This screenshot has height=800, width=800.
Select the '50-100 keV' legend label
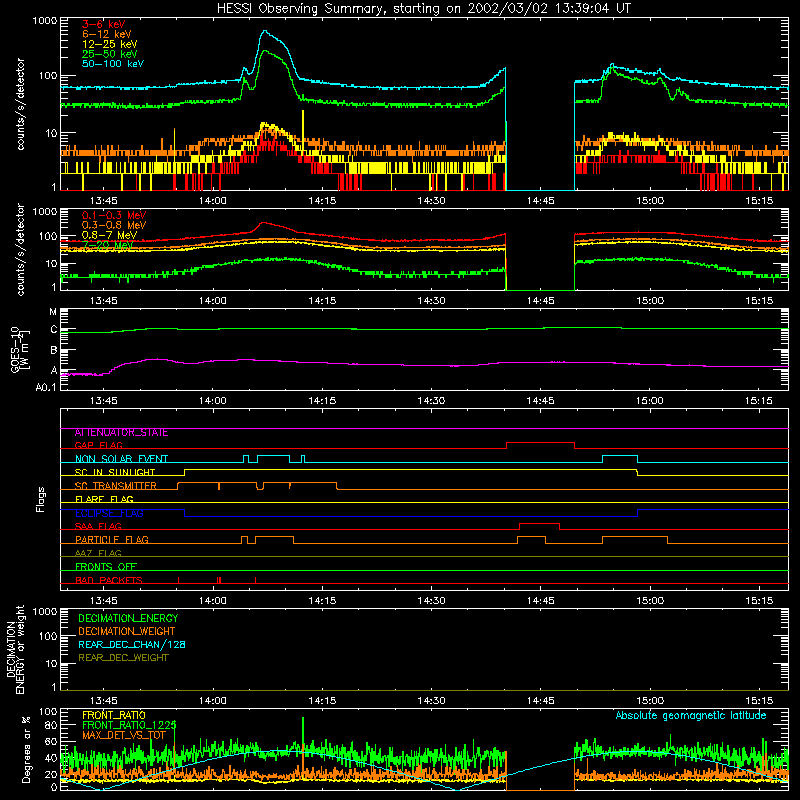[113, 64]
